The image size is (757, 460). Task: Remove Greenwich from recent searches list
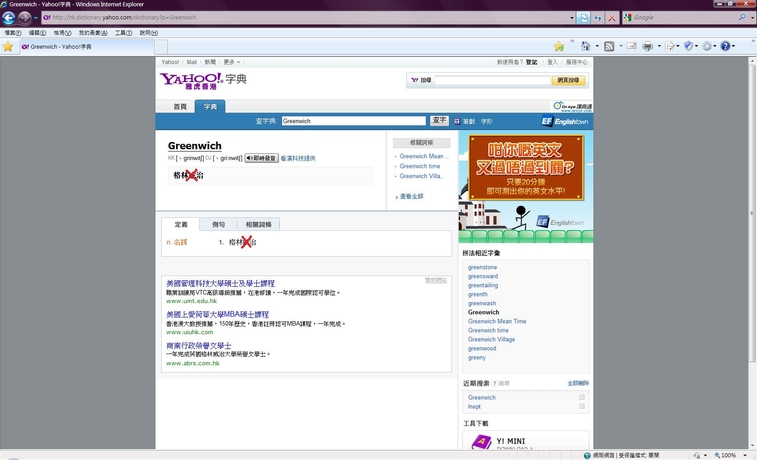[582, 397]
